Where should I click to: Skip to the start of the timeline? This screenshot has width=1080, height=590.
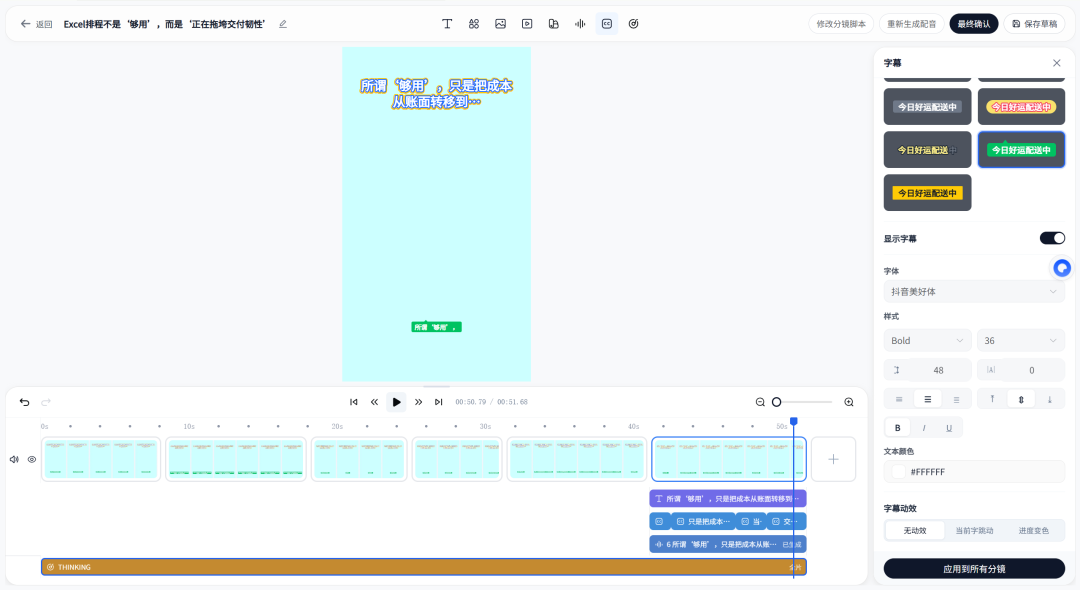[353, 402]
